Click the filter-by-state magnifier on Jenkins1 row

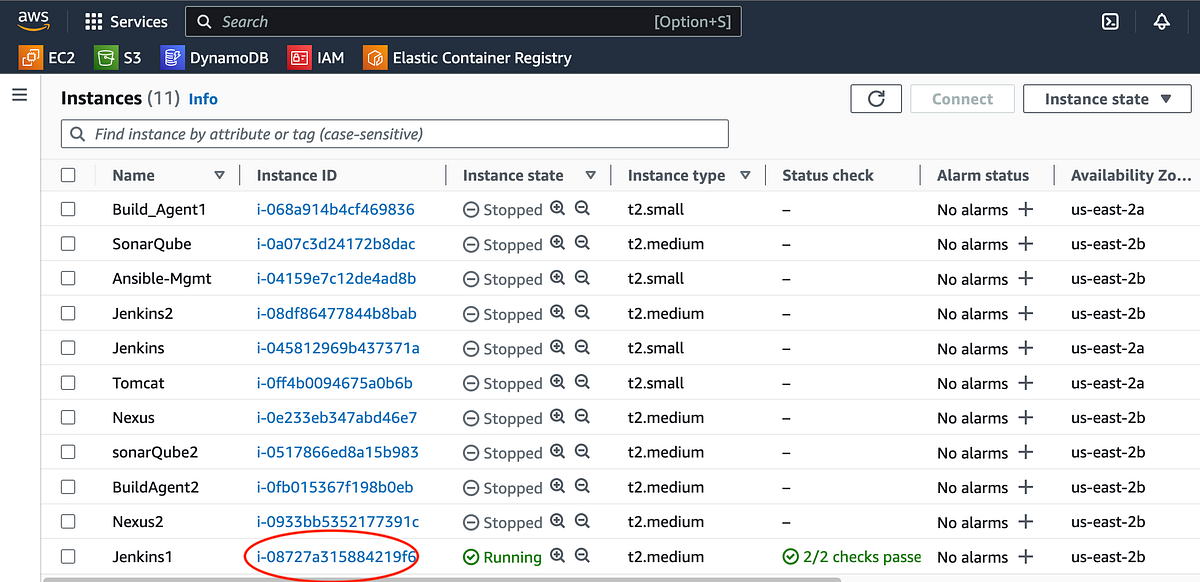(x=557, y=557)
